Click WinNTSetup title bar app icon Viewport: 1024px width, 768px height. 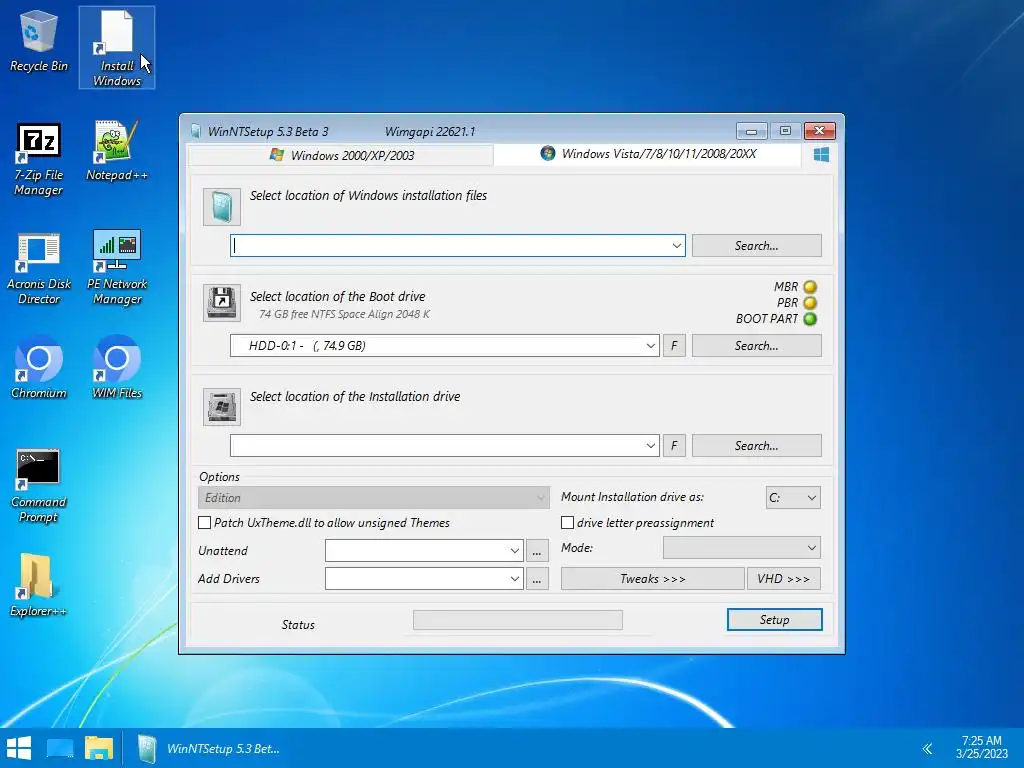pos(195,131)
